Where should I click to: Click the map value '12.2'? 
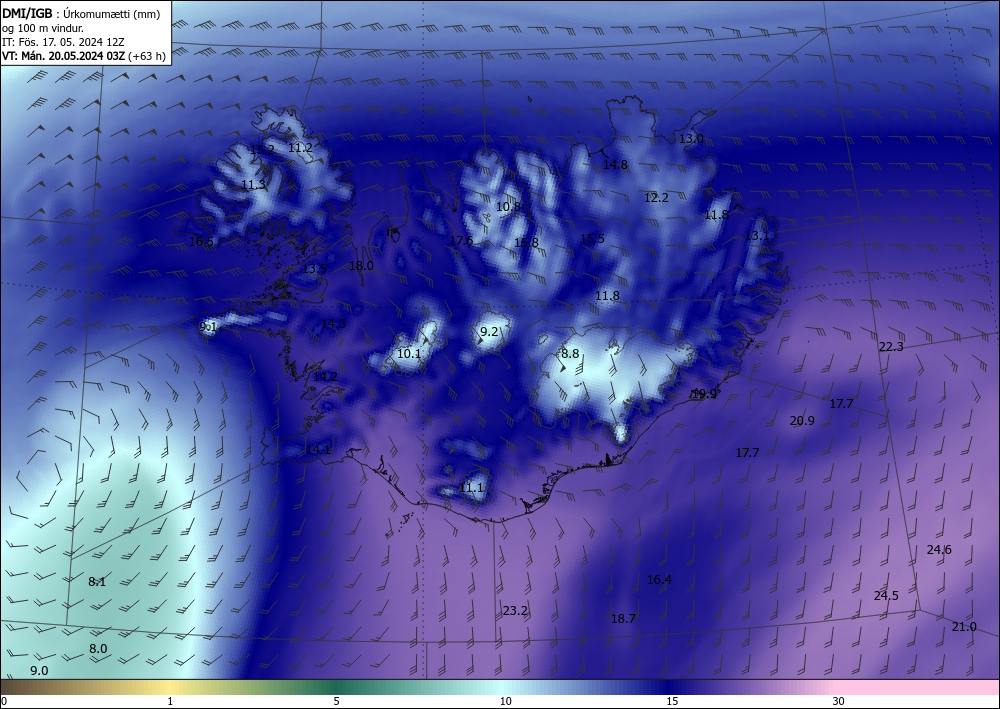point(656,198)
